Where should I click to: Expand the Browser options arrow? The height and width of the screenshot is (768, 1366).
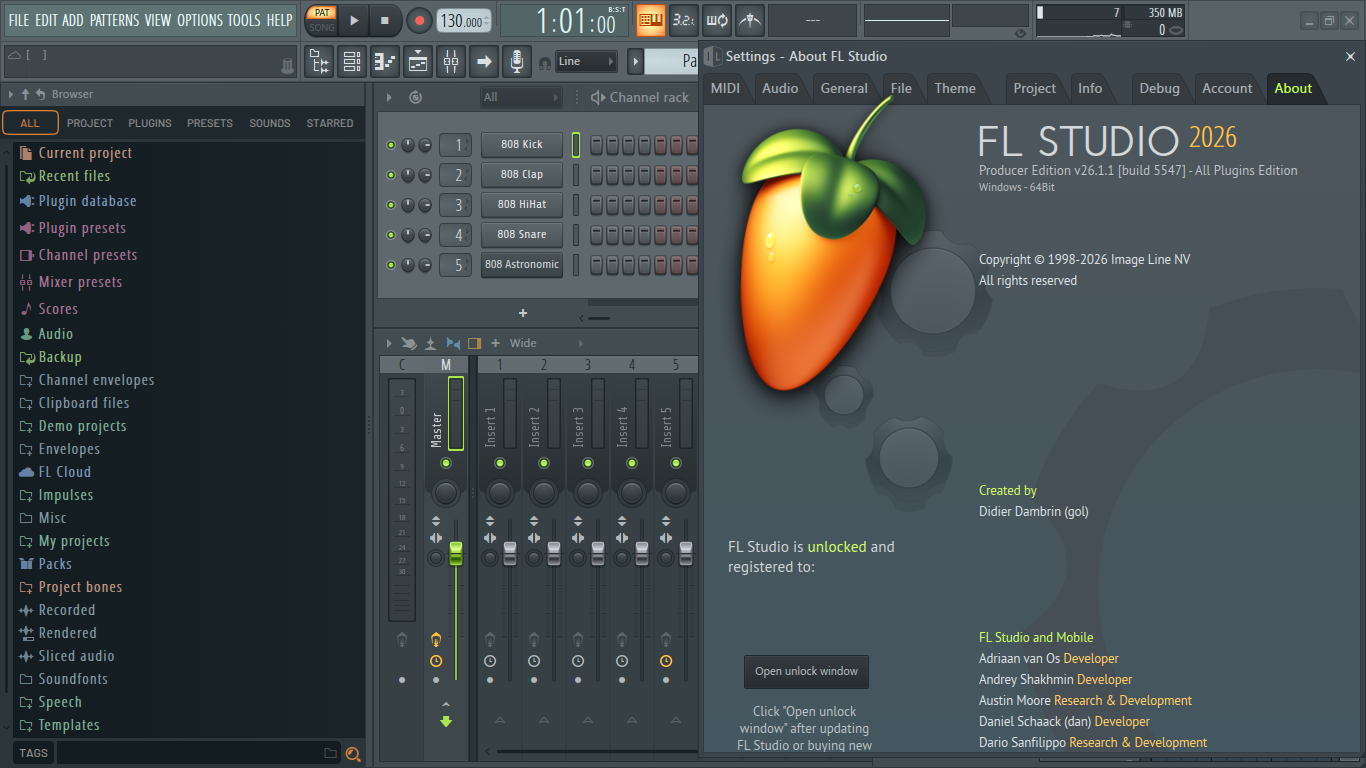[x=10, y=94]
